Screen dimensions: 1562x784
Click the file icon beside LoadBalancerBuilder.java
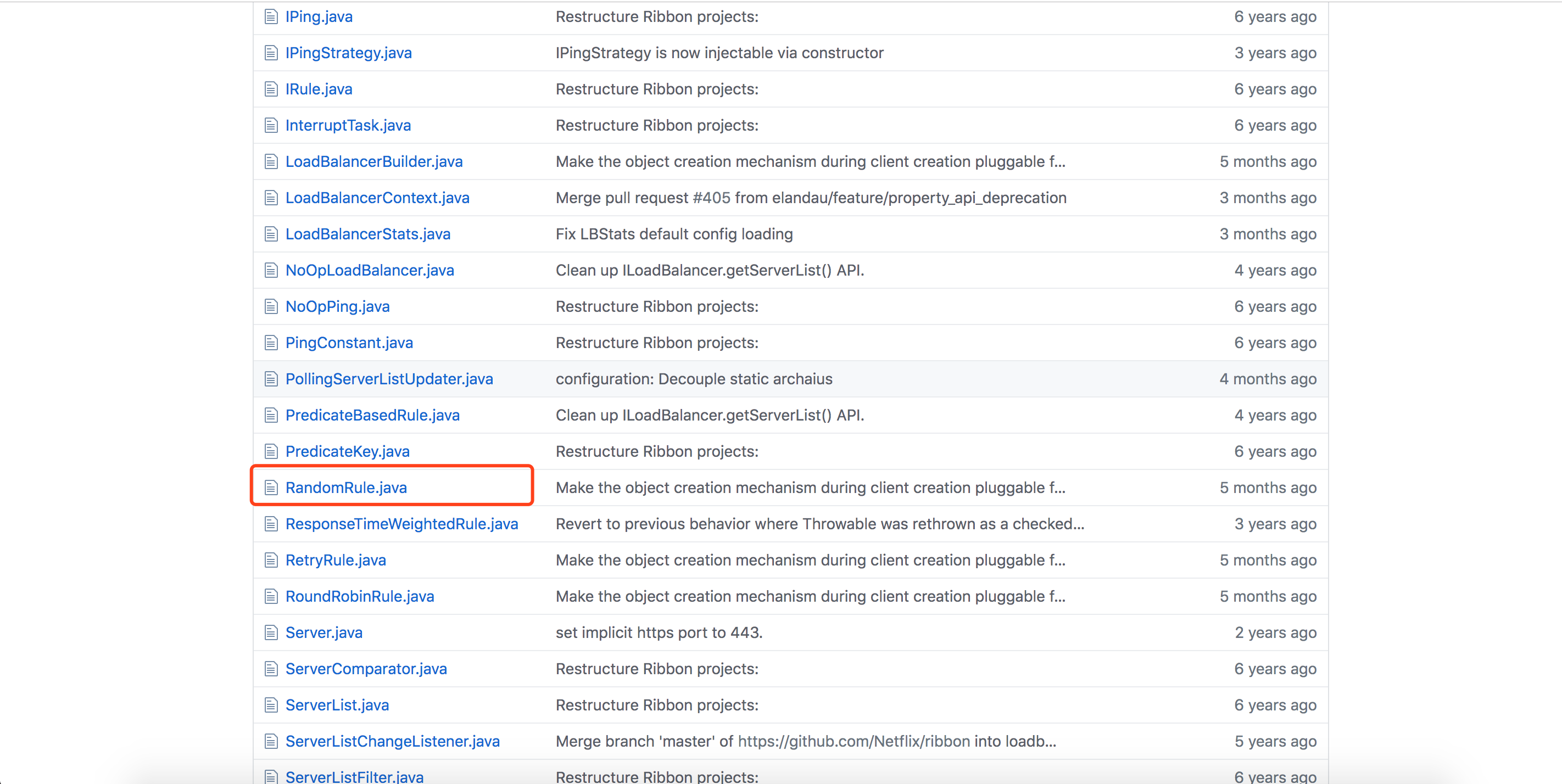[x=270, y=161]
